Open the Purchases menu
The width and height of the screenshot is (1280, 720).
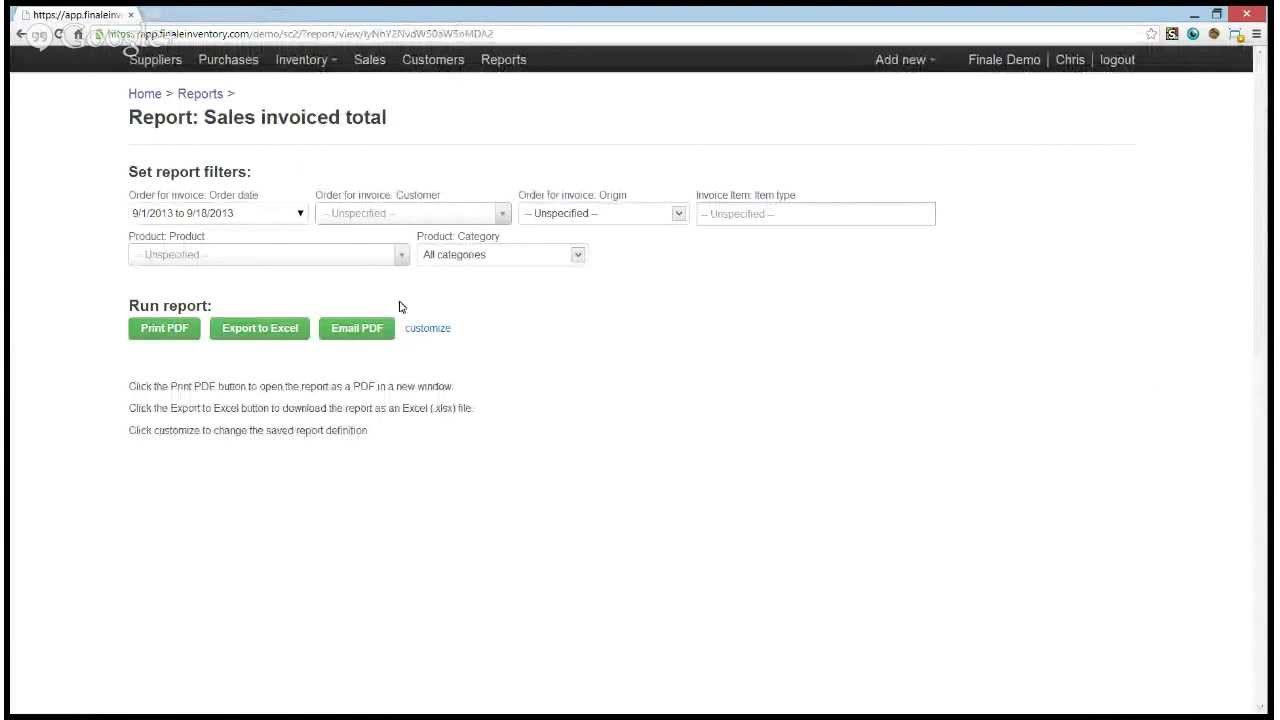[x=228, y=60]
